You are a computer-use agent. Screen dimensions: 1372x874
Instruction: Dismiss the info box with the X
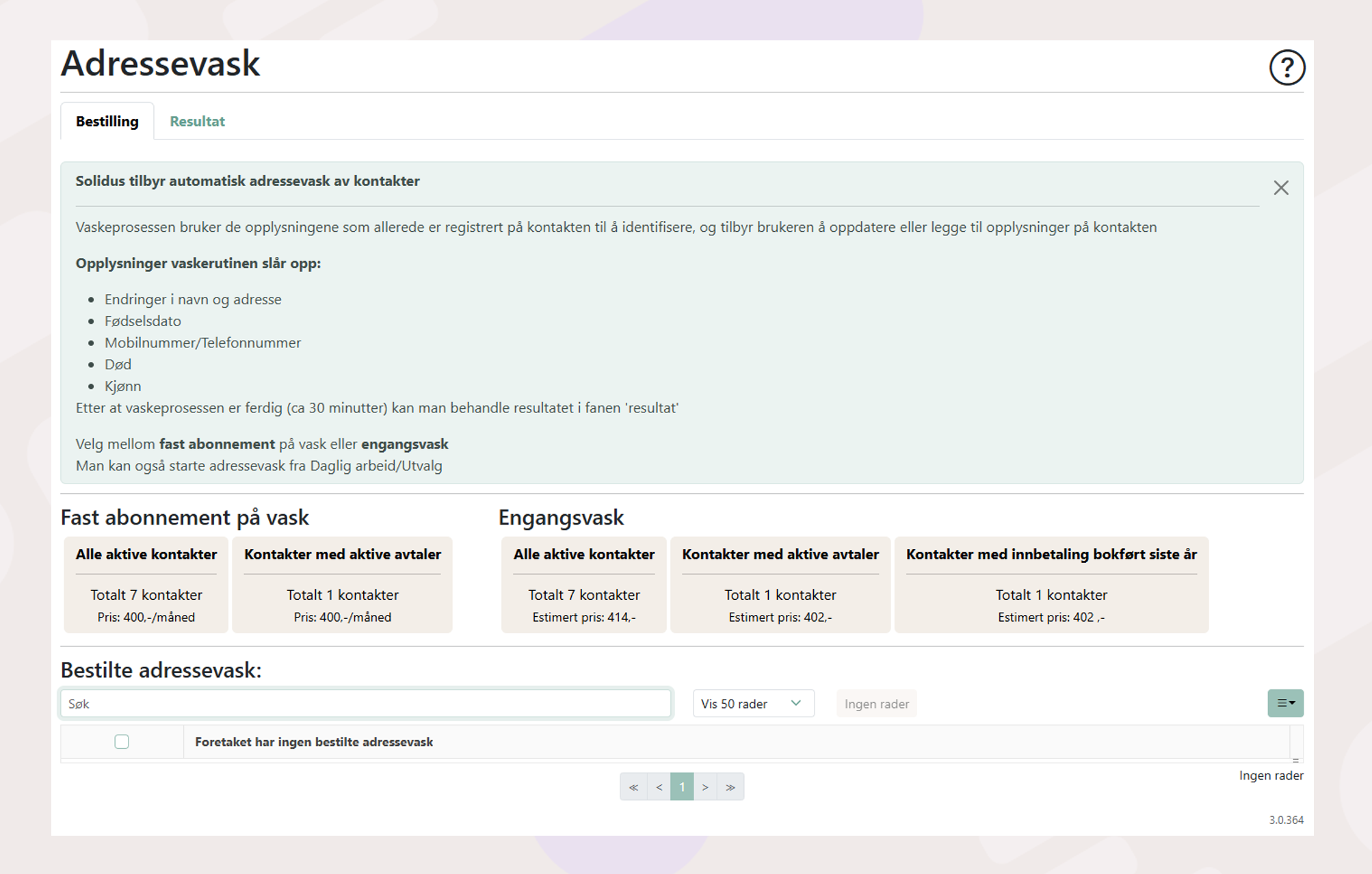tap(1280, 188)
